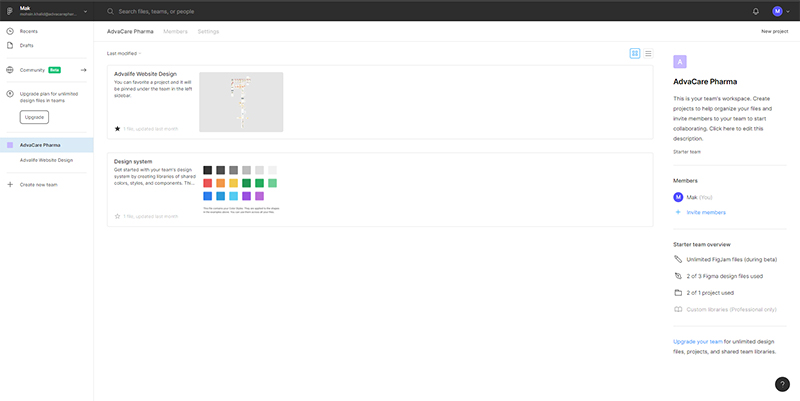Expand the user menu chevron beside the avatar
This screenshot has height=401, width=800.
[788, 11]
